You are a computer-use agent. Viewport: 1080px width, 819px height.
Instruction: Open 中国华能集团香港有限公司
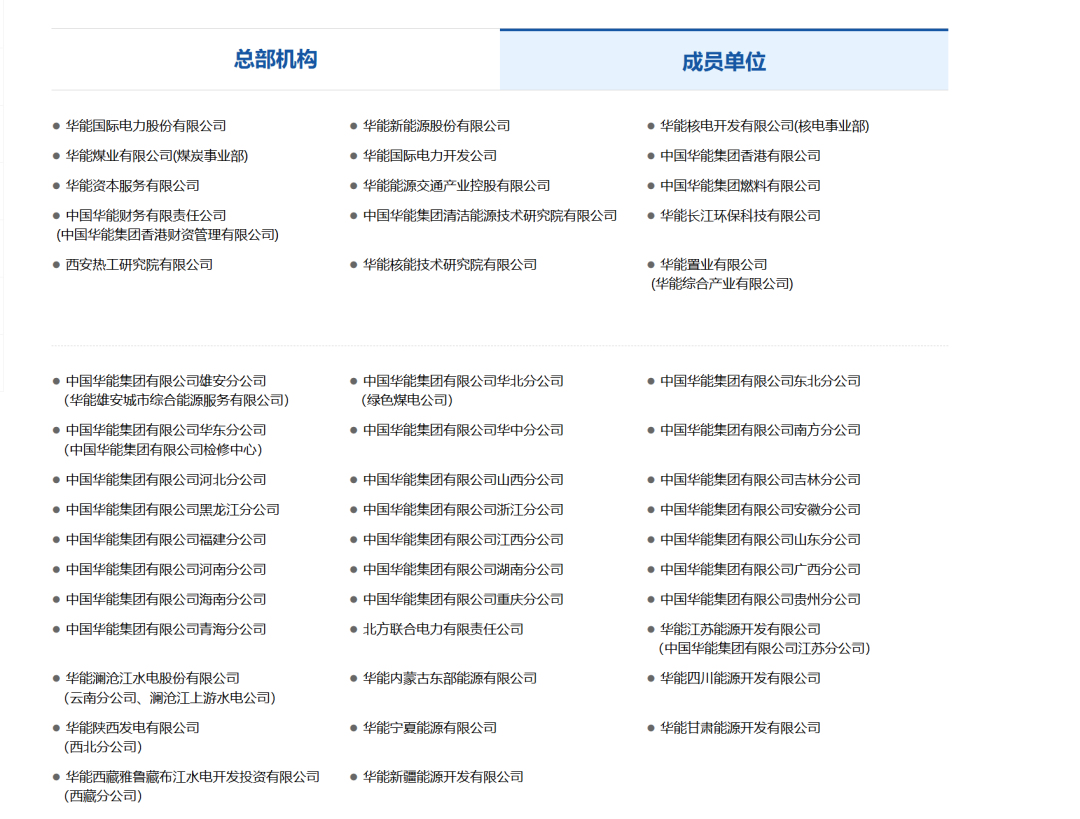[740, 156]
